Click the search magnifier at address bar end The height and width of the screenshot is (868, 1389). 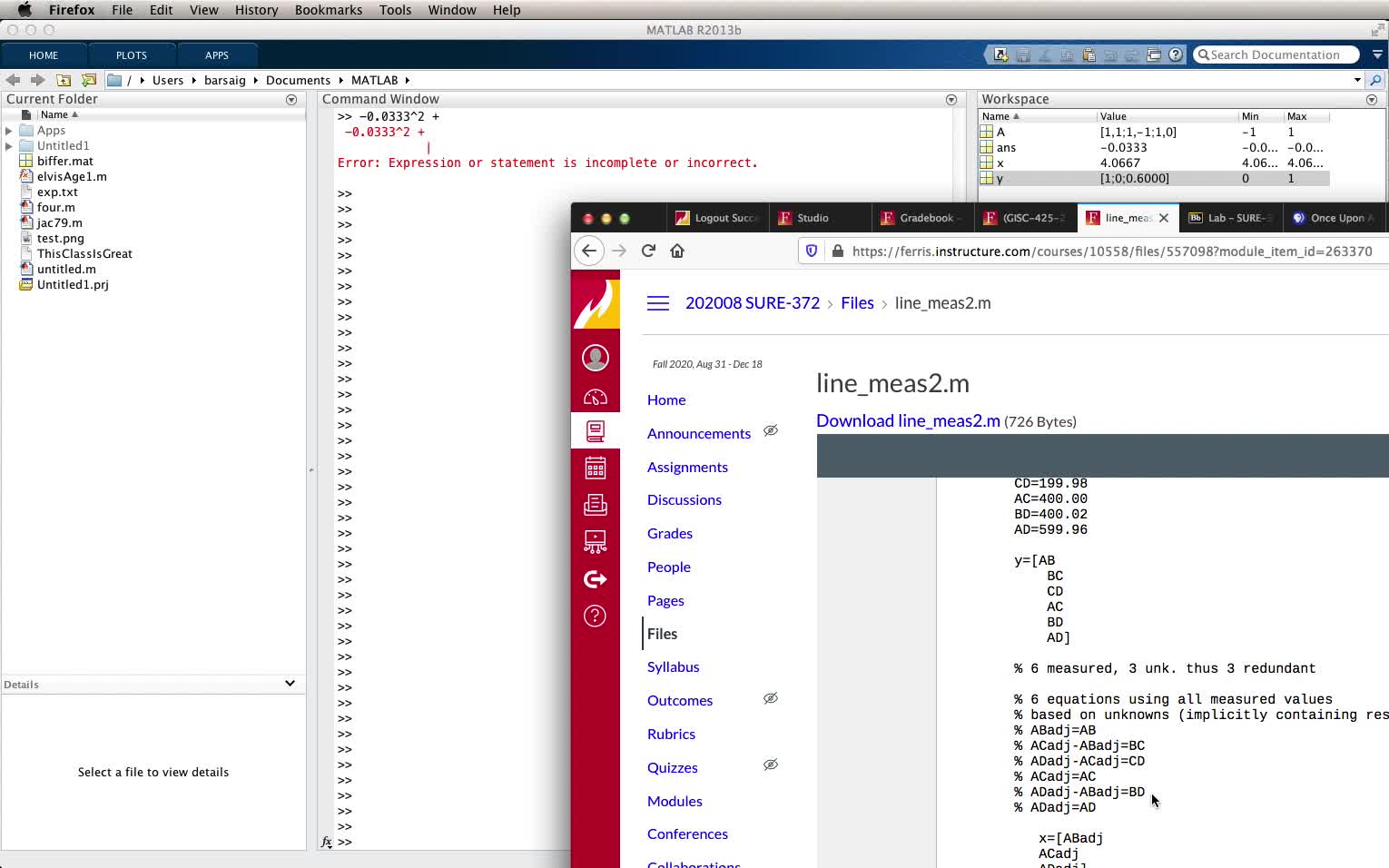pos(1375,80)
